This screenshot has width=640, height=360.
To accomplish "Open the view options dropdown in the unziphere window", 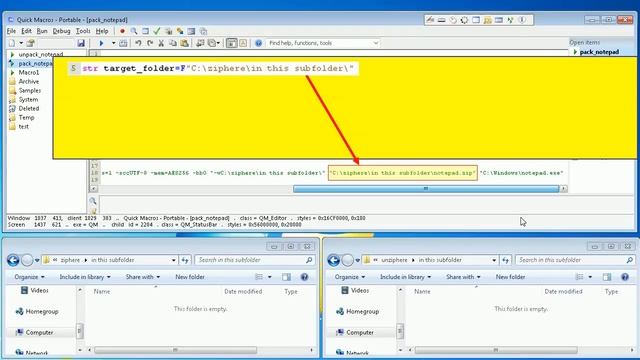I will point(590,277).
